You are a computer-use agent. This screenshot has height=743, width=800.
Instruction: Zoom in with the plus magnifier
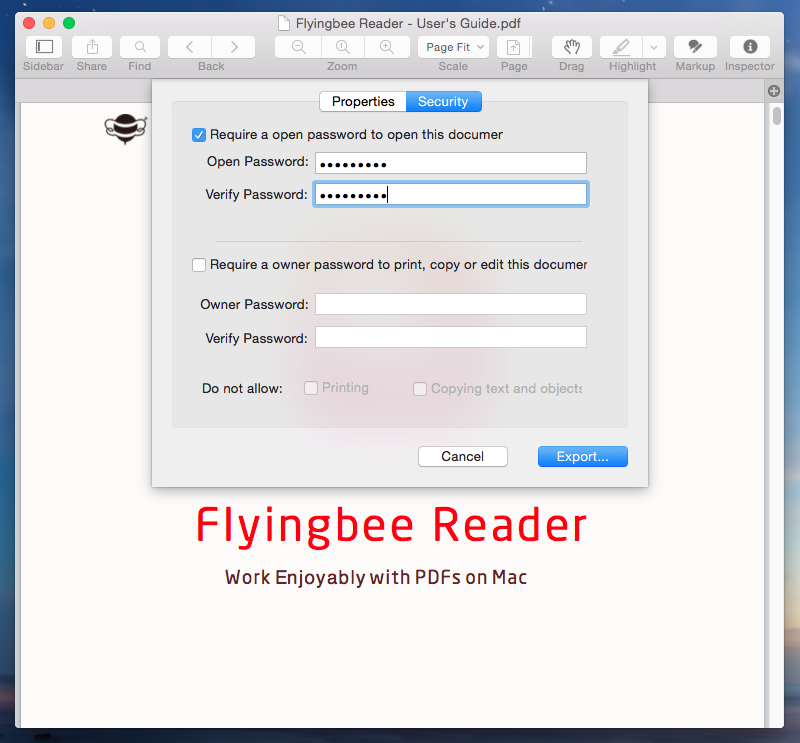click(x=387, y=47)
